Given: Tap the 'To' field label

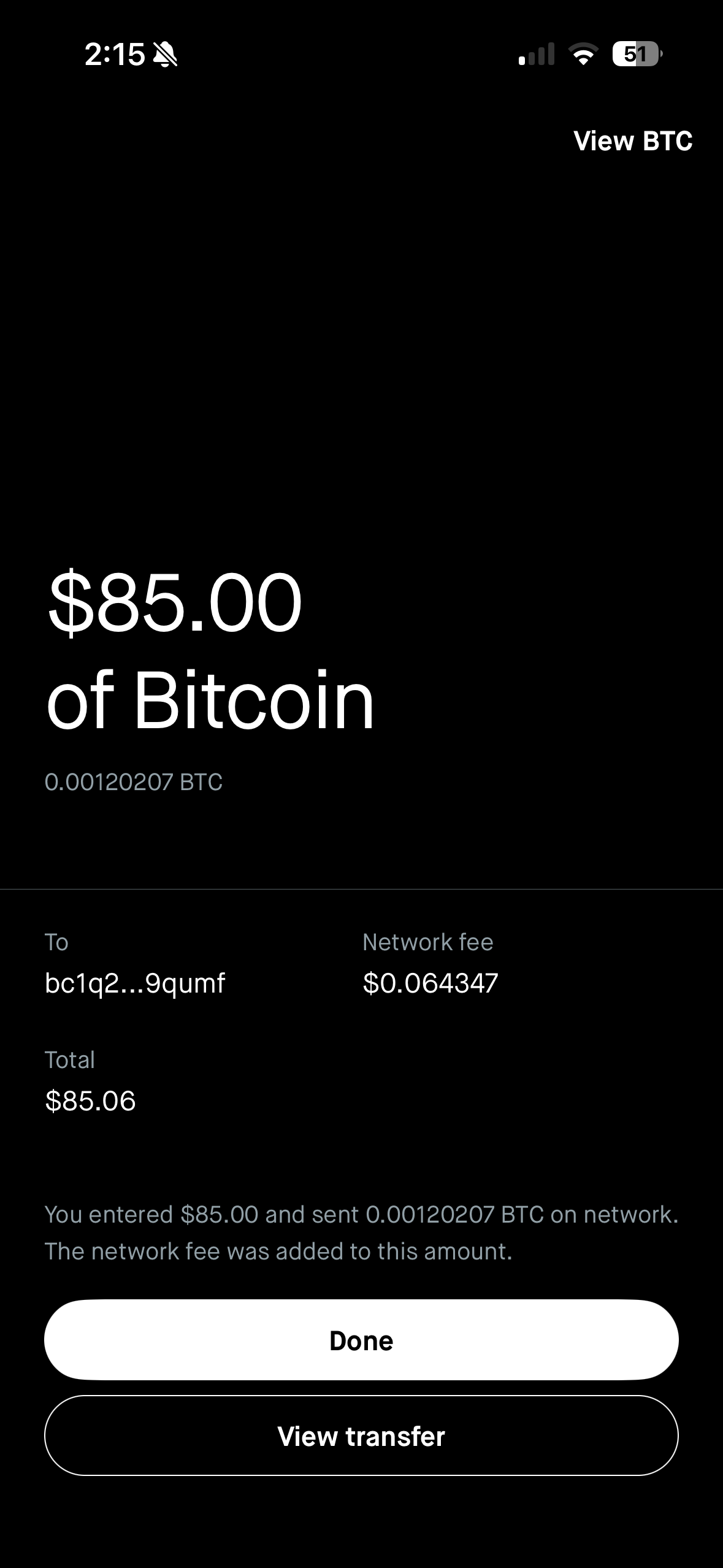Looking at the screenshot, I should coord(56,942).
